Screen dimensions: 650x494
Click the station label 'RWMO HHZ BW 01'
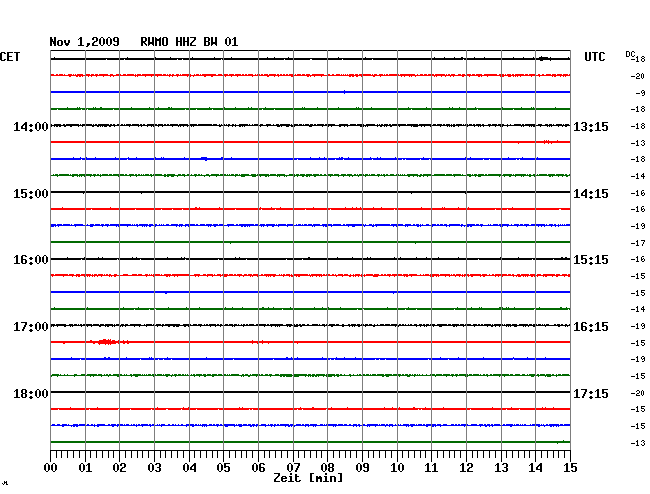[189, 42]
